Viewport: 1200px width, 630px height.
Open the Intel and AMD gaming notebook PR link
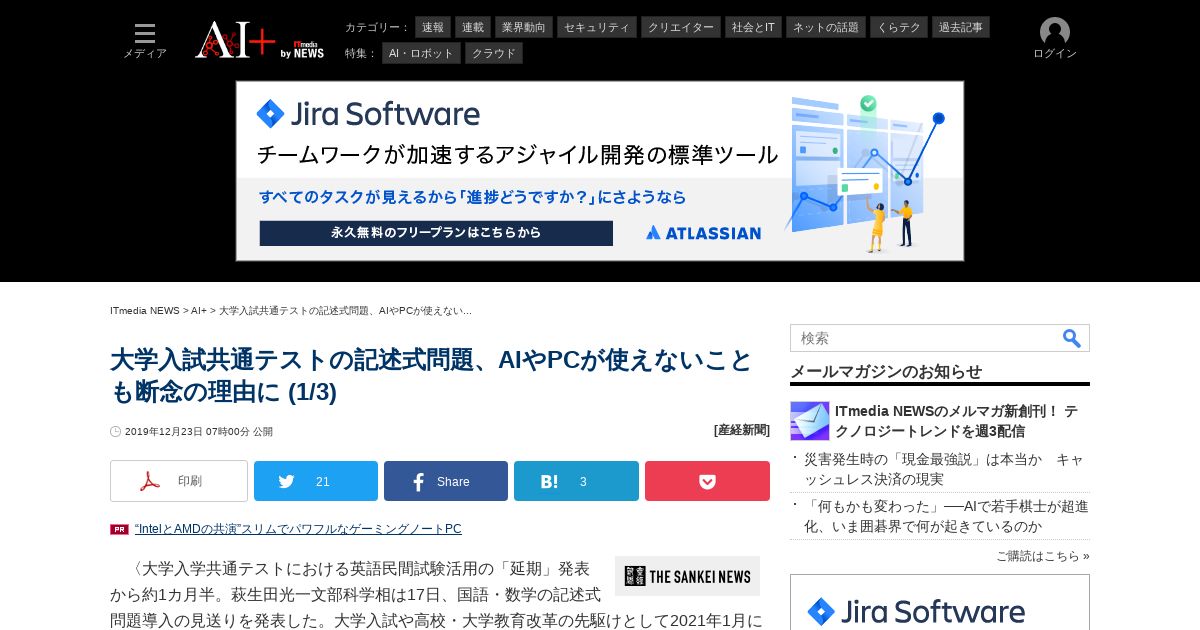point(298,529)
